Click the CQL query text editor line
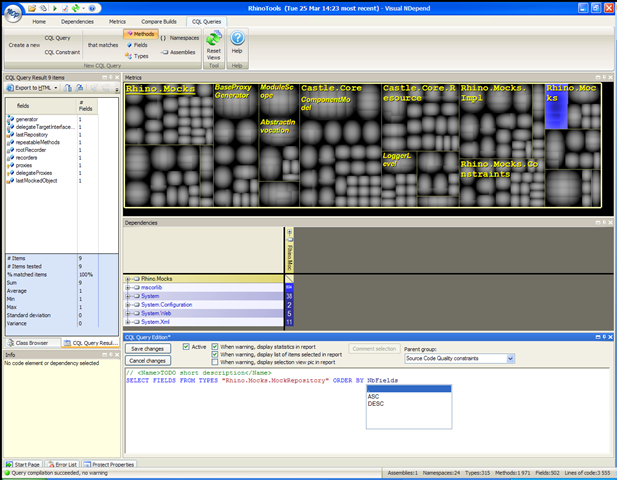This screenshot has width=617, height=480. coord(262,380)
